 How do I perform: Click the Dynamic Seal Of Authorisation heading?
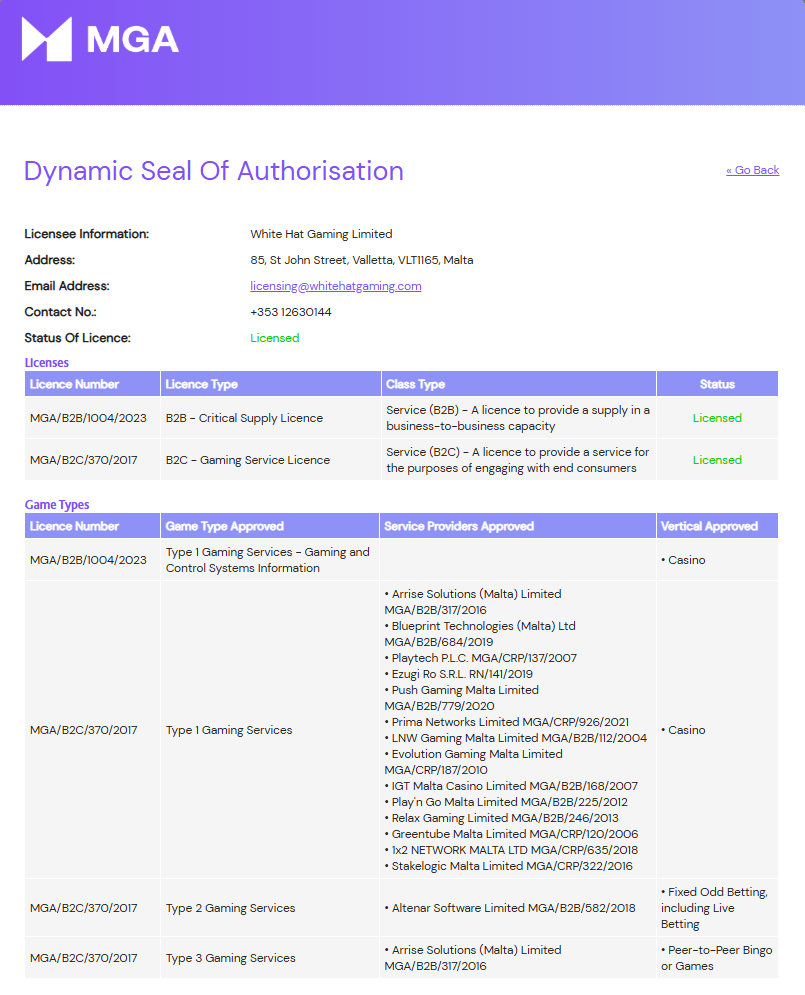pos(214,171)
